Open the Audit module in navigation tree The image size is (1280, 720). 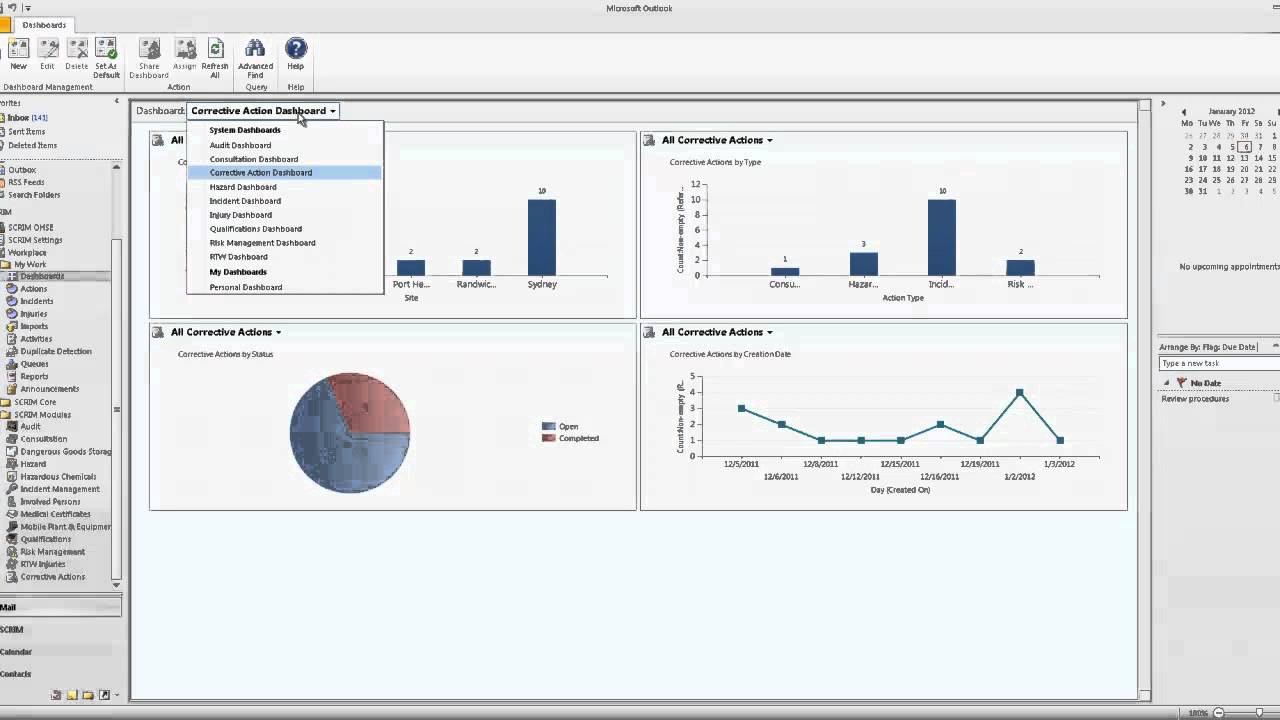pos(30,427)
